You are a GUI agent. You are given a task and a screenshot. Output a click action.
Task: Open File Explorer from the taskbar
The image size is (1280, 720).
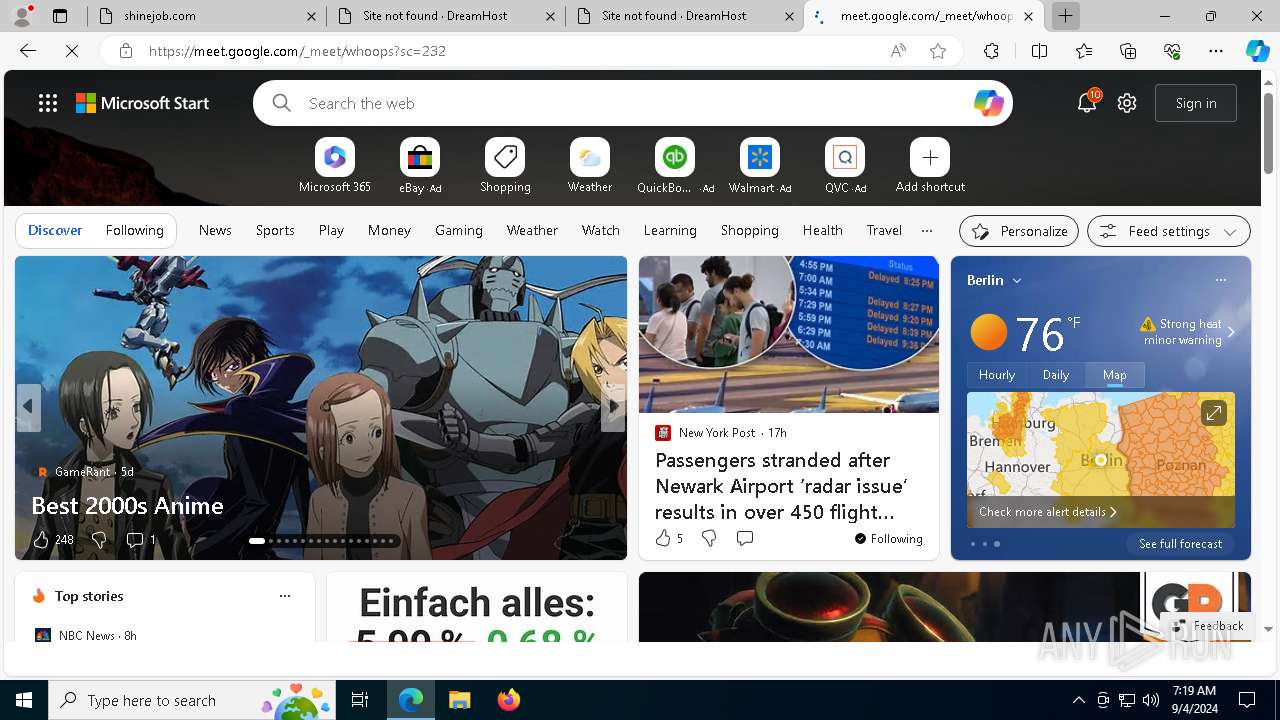460,700
